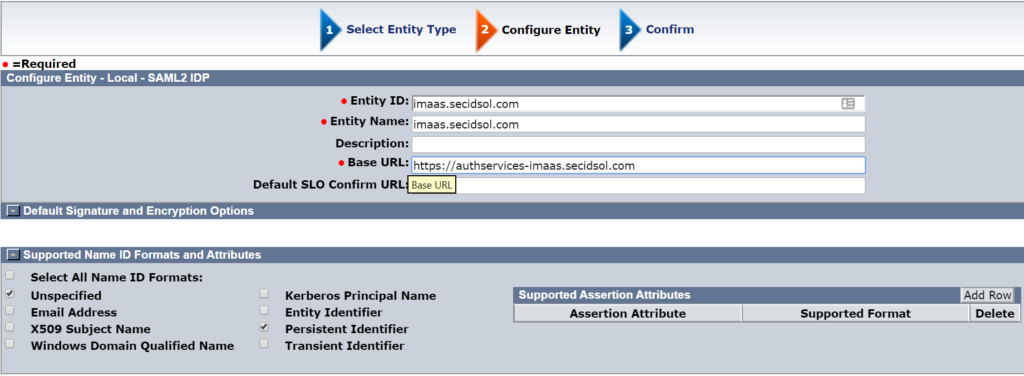
Task: Open the Confirm wizard step
Action: [670, 29]
